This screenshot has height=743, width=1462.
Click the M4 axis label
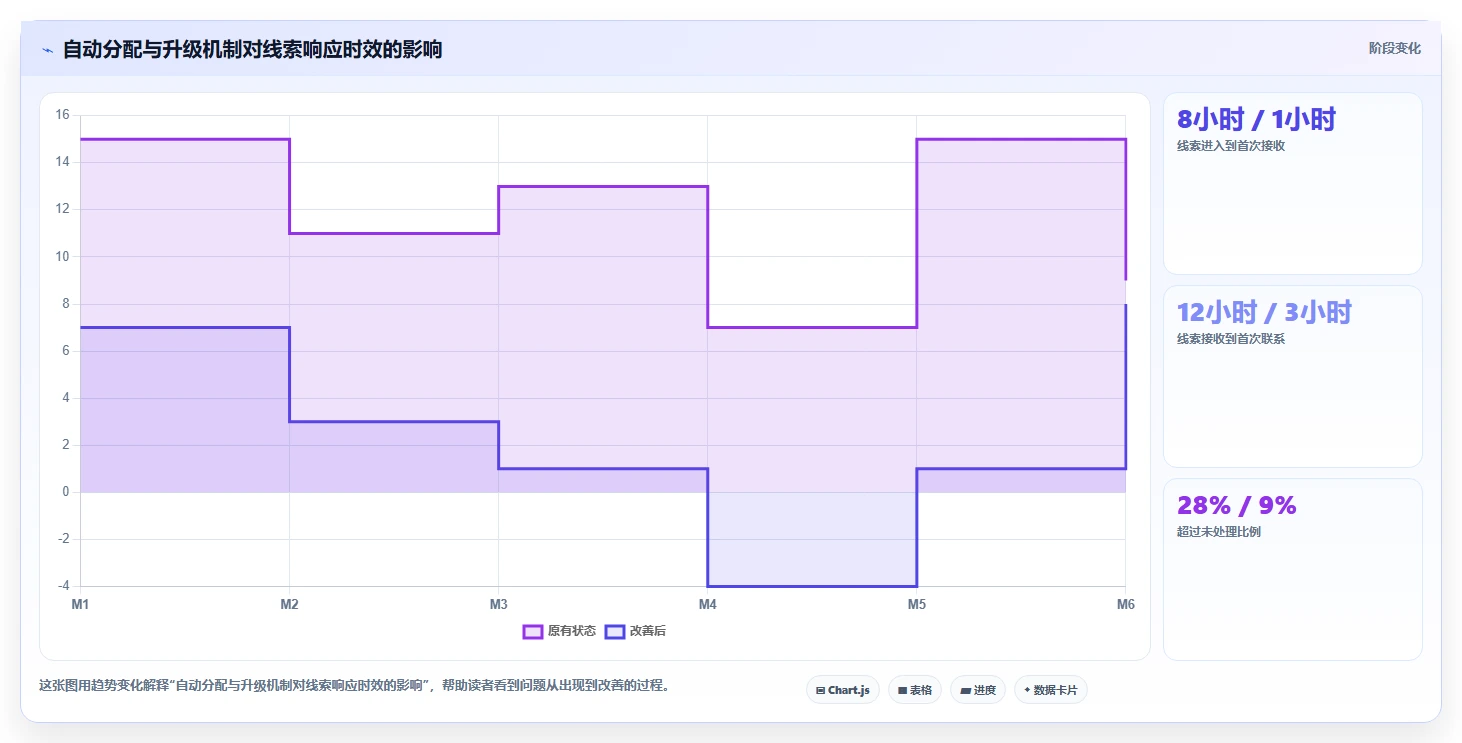tap(707, 604)
